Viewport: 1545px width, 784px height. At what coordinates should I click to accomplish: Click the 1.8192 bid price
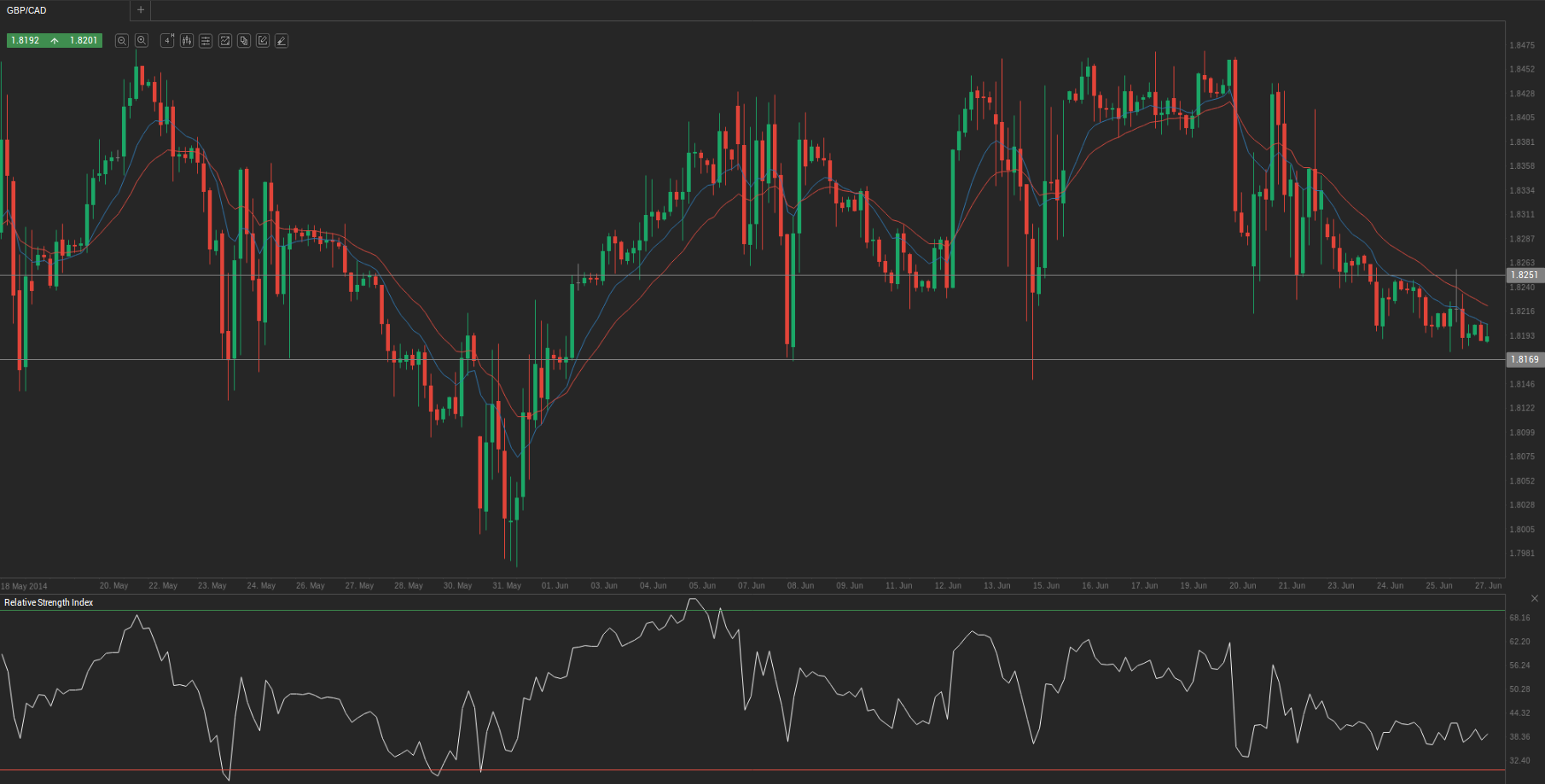click(26, 41)
